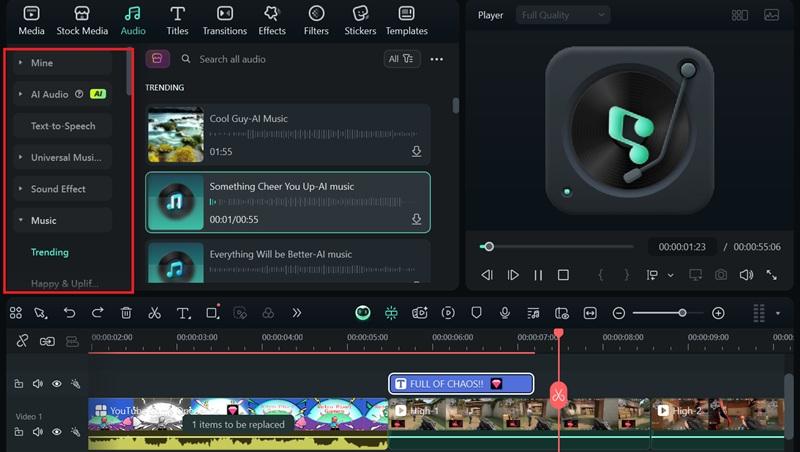
Task: Hide the title track with the eye
Action: pyautogui.click(x=57, y=384)
